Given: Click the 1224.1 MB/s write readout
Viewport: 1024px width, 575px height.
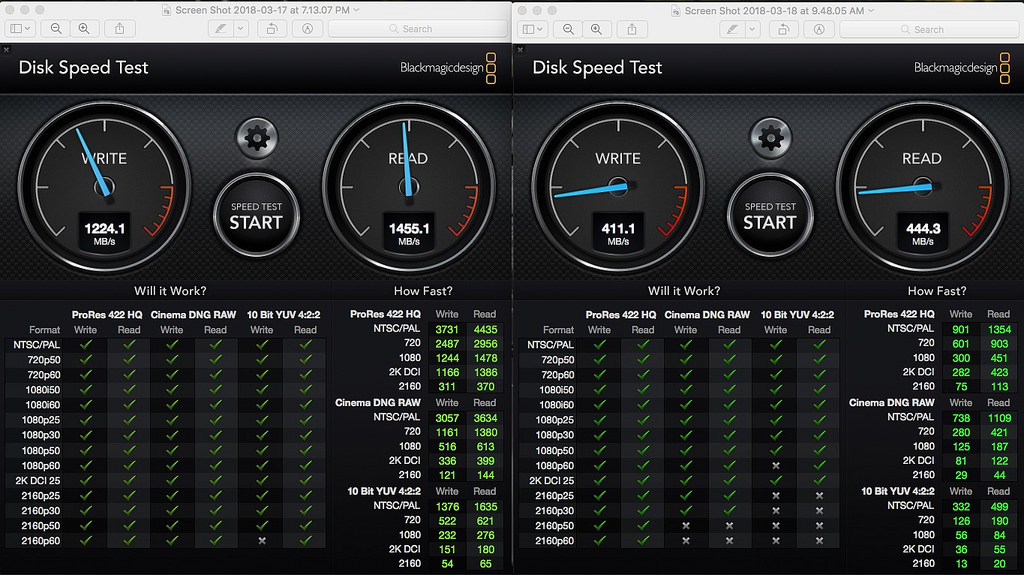Looking at the screenshot, I should point(104,232).
